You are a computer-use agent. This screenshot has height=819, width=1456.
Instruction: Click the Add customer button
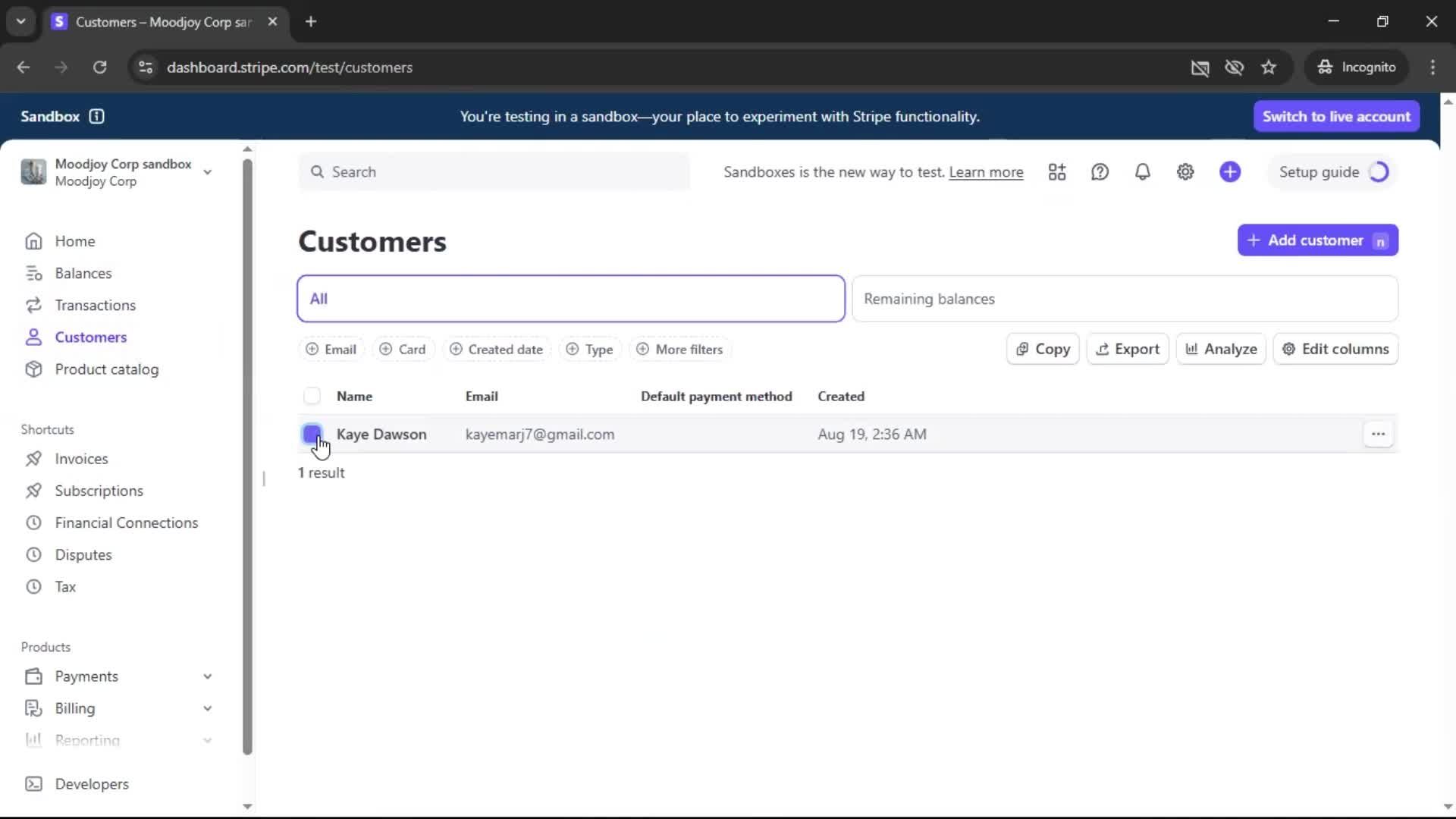point(1317,240)
